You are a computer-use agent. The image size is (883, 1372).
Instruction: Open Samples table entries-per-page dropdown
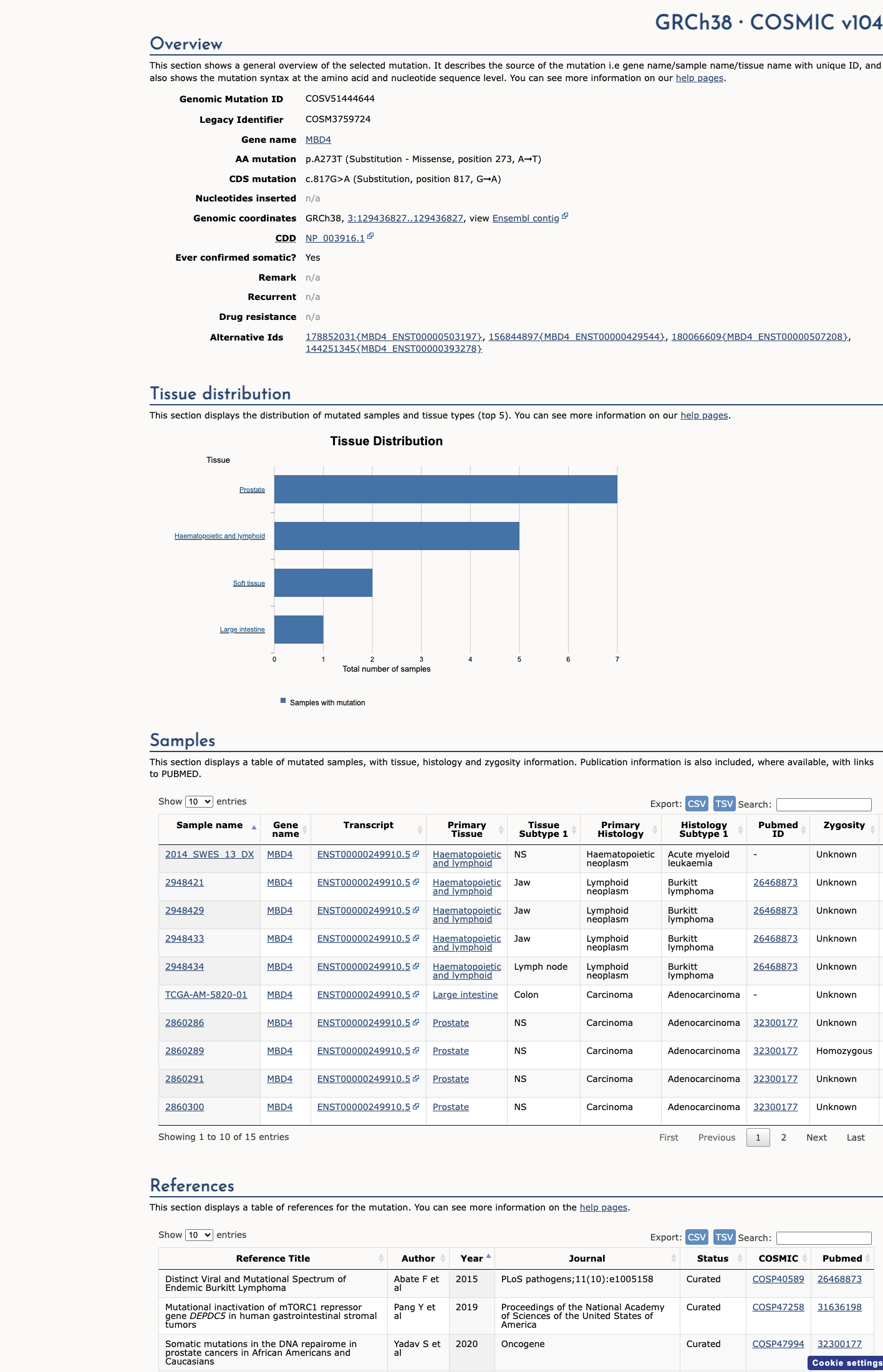199,801
